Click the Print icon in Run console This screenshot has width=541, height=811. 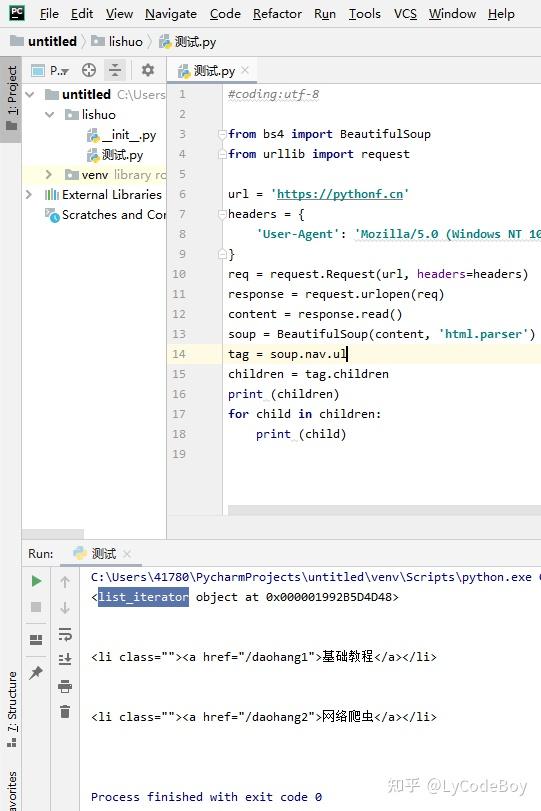[65, 686]
